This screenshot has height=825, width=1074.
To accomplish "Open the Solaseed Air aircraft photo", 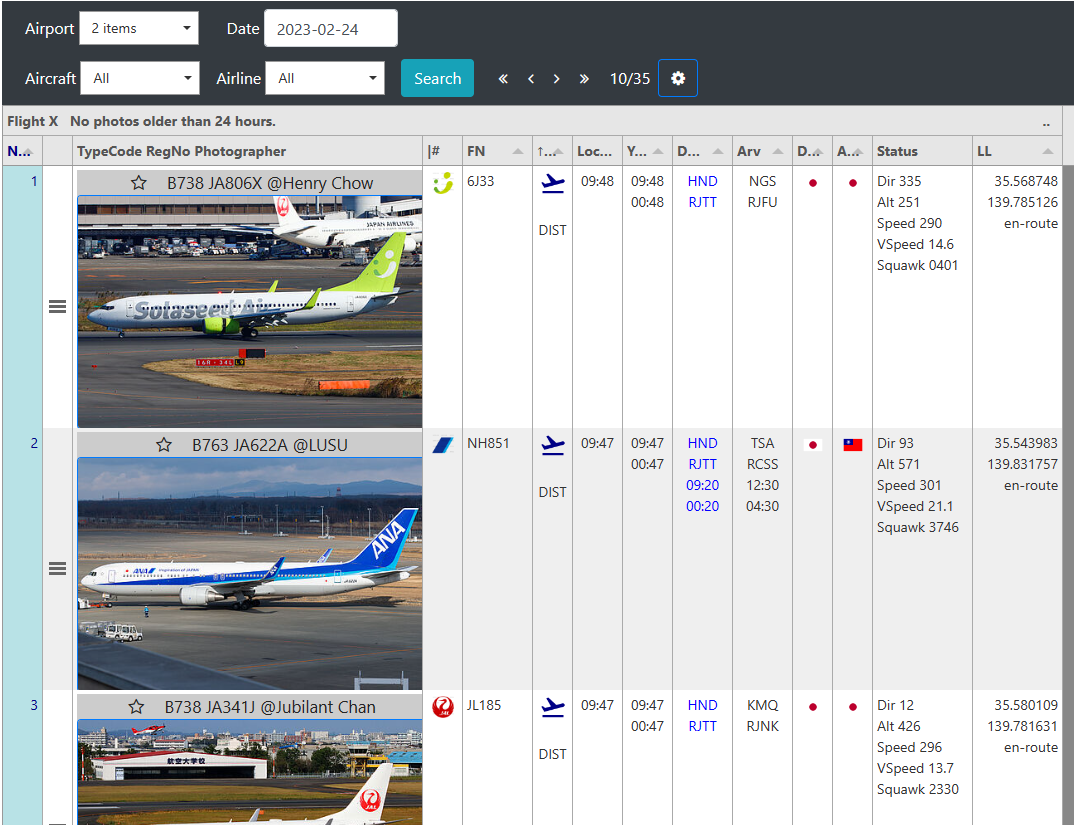I will [x=249, y=312].
